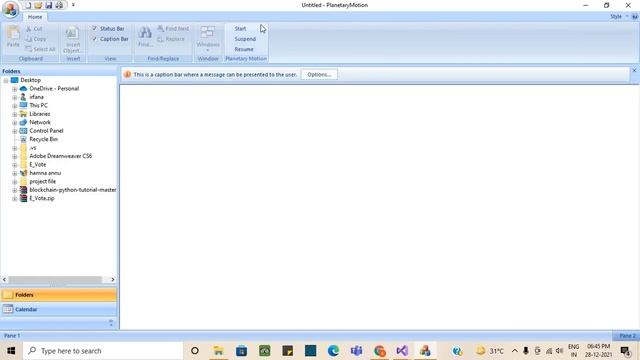
Task: Click the taskbar search box
Action: pyautogui.click(x=103, y=351)
